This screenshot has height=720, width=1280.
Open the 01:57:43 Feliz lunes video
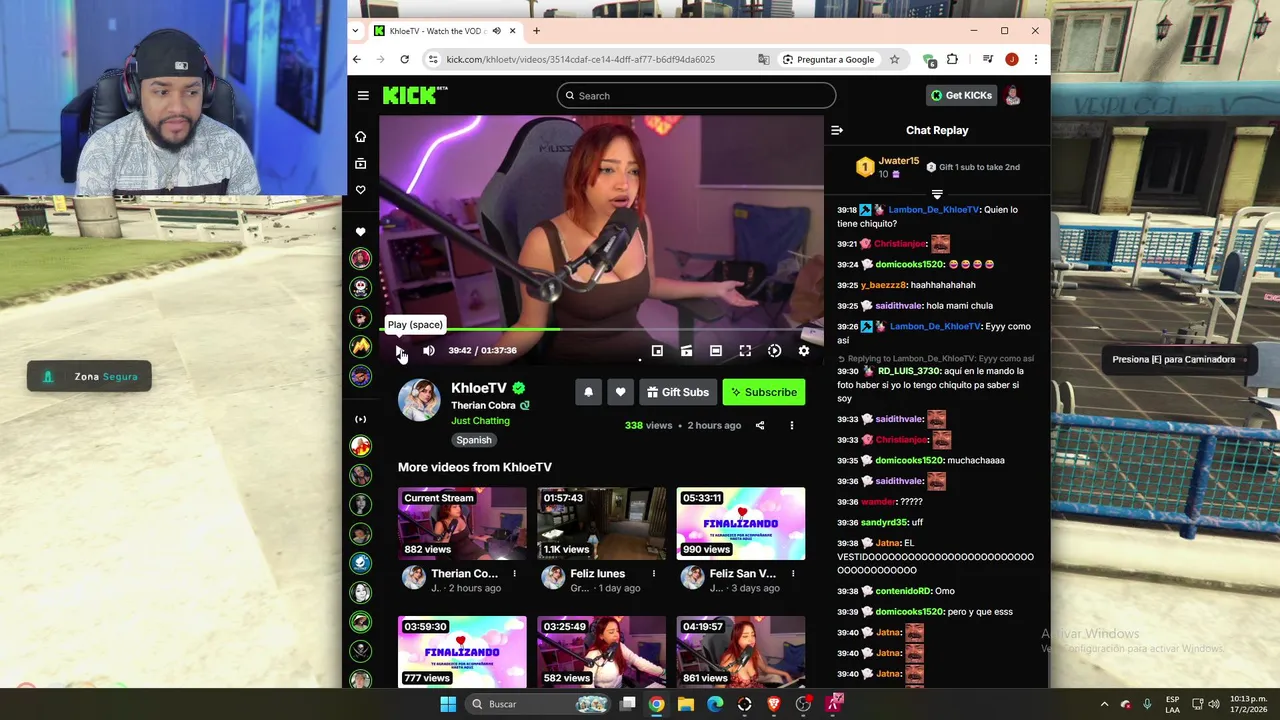tap(601, 523)
